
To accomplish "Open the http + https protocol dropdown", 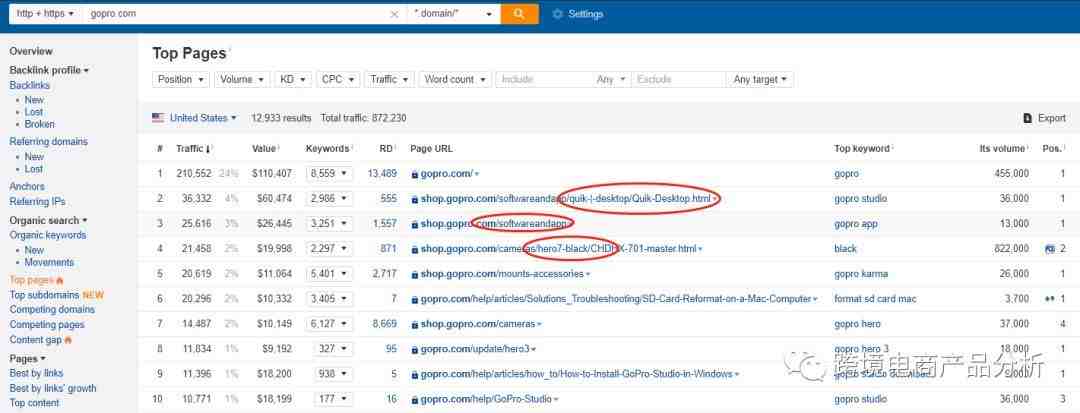I will (x=45, y=14).
